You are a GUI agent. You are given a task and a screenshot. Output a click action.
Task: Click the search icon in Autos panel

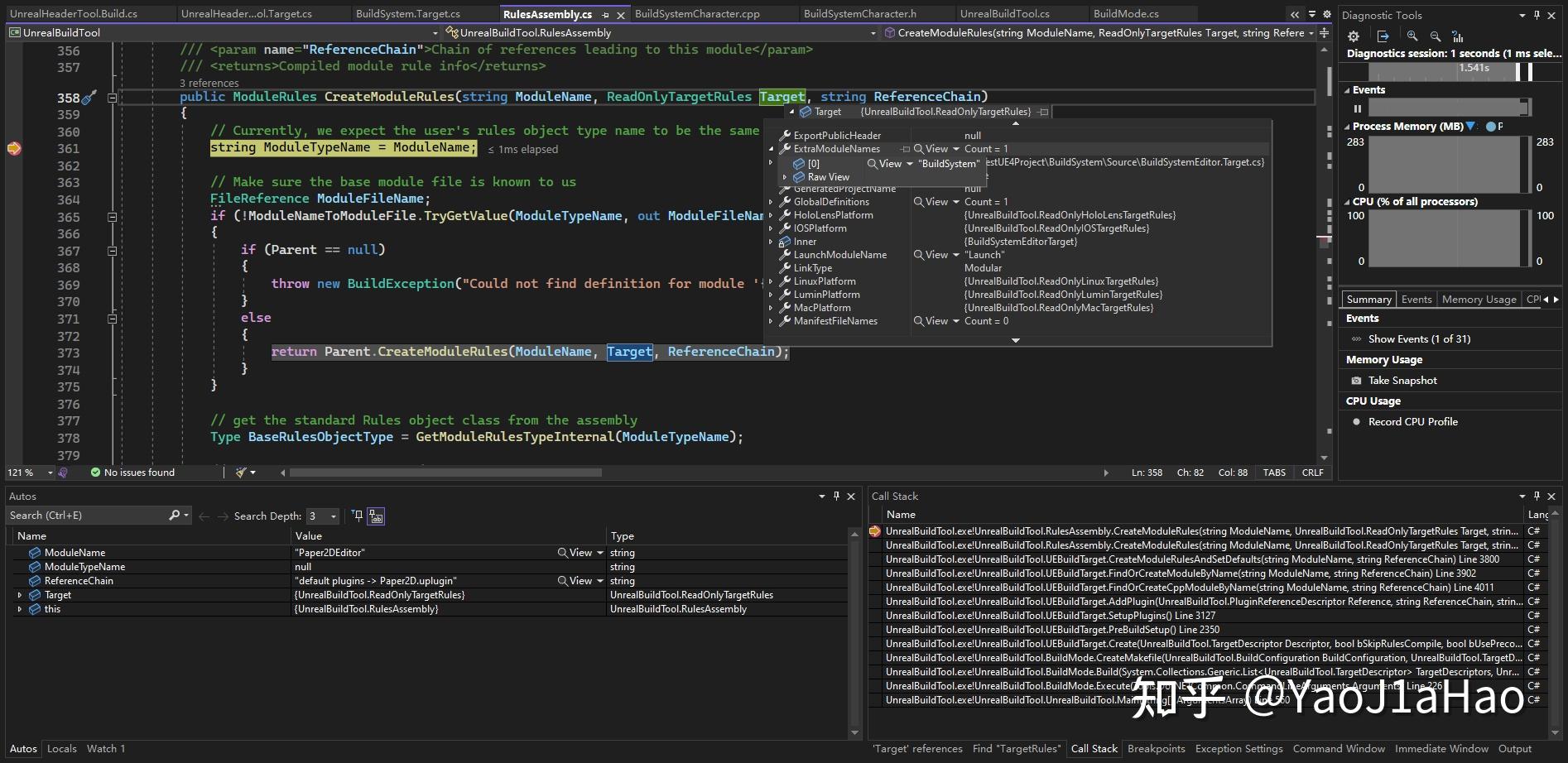click(174, 516)
